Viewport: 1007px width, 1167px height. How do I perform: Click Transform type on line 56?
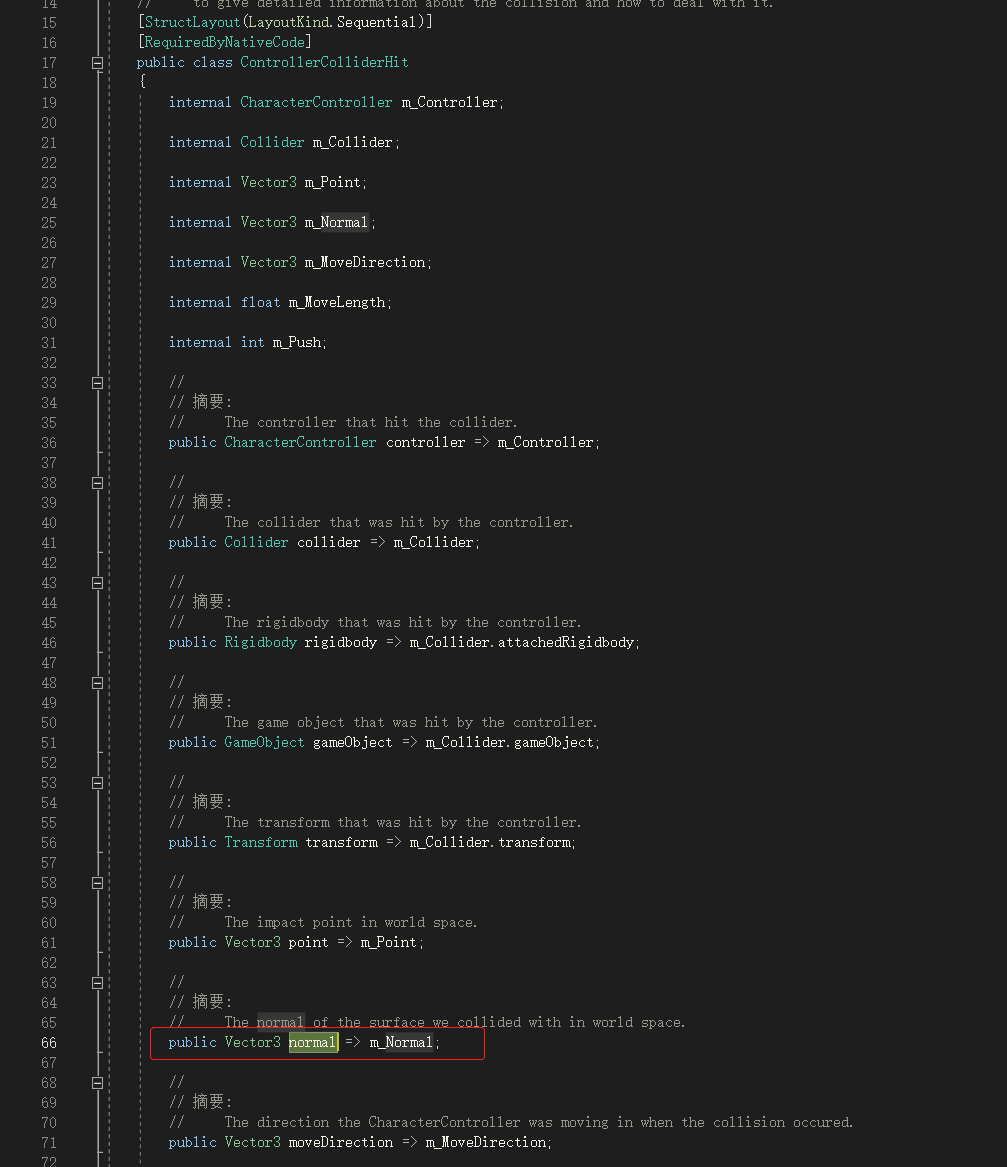[x=260, y=843]
